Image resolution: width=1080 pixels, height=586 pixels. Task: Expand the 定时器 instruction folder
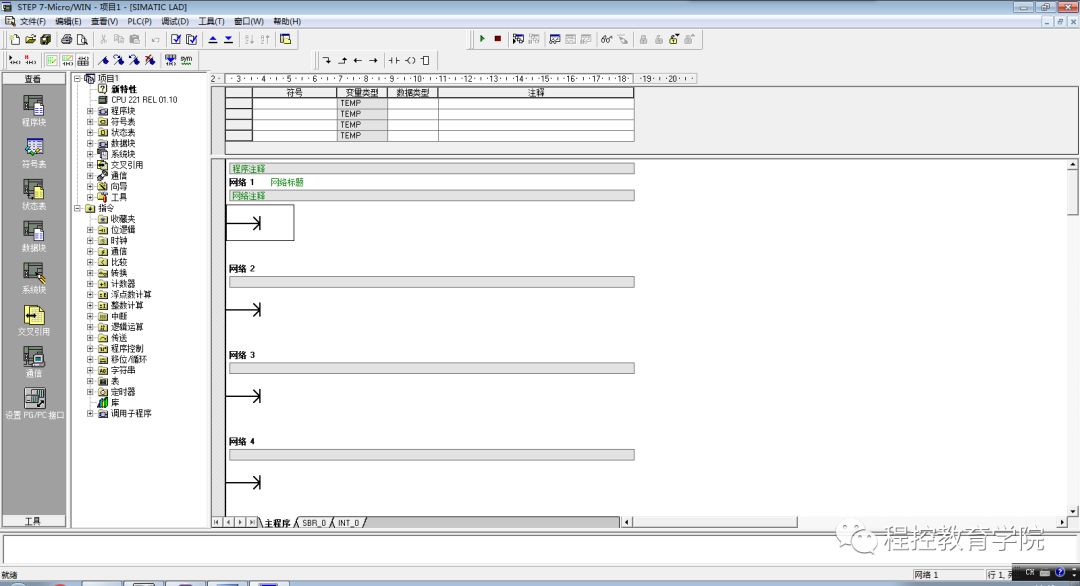90,392
